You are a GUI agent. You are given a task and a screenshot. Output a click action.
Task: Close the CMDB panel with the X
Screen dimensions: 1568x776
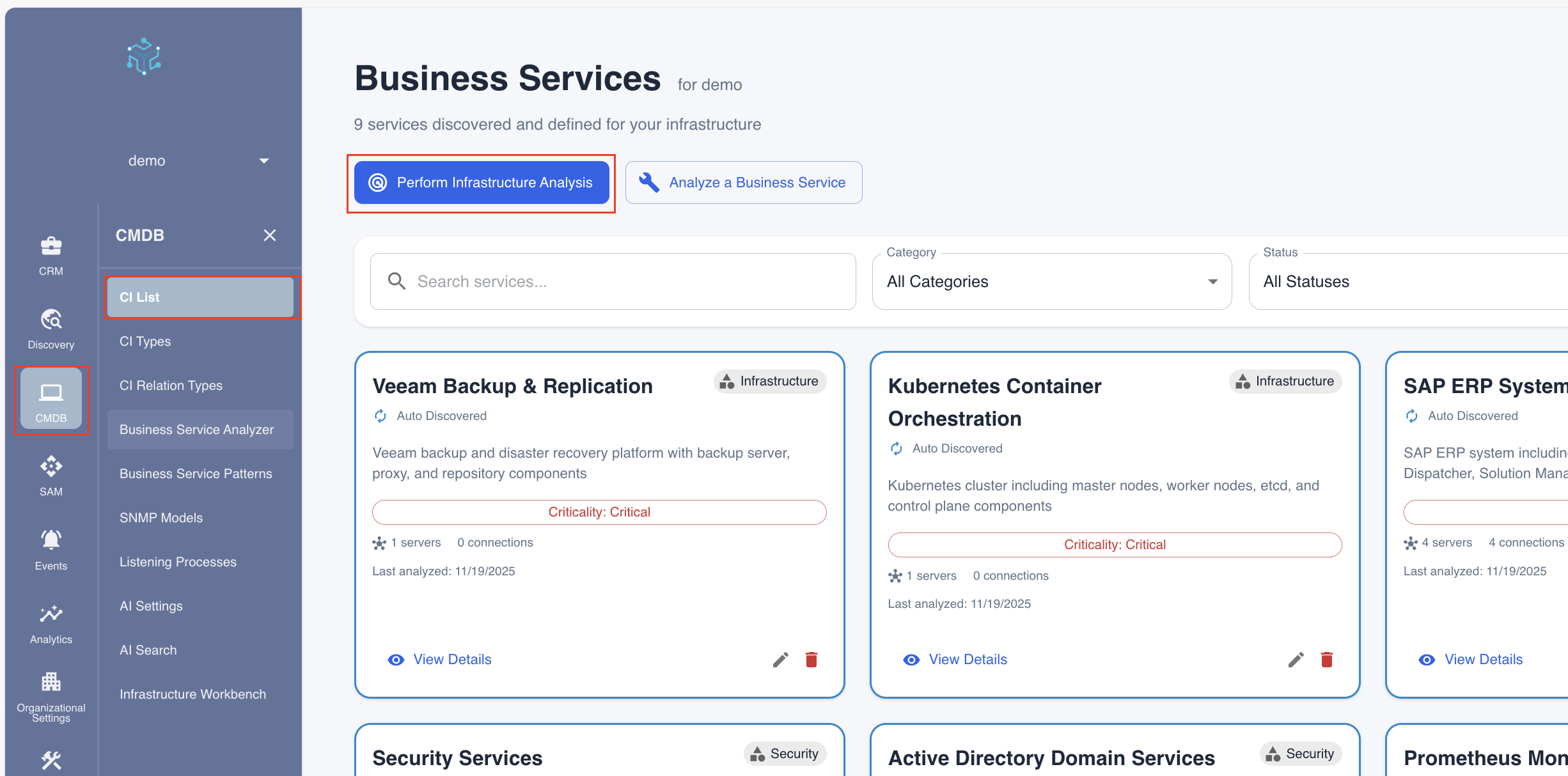tap(269, 235)
